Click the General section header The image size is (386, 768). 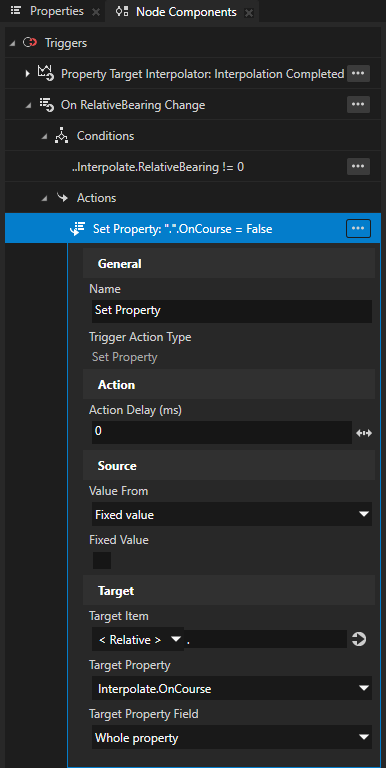(x=229, y=264)
